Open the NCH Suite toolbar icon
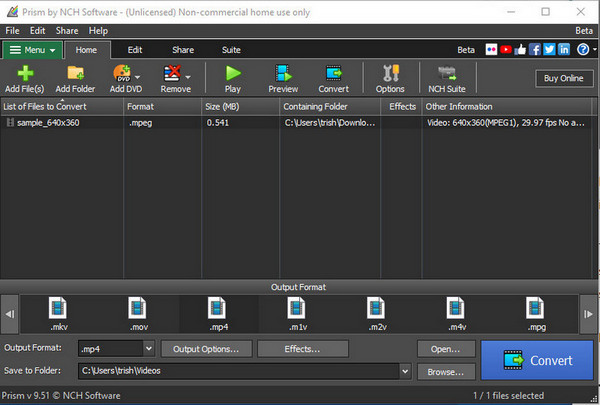 click(447, 79)
